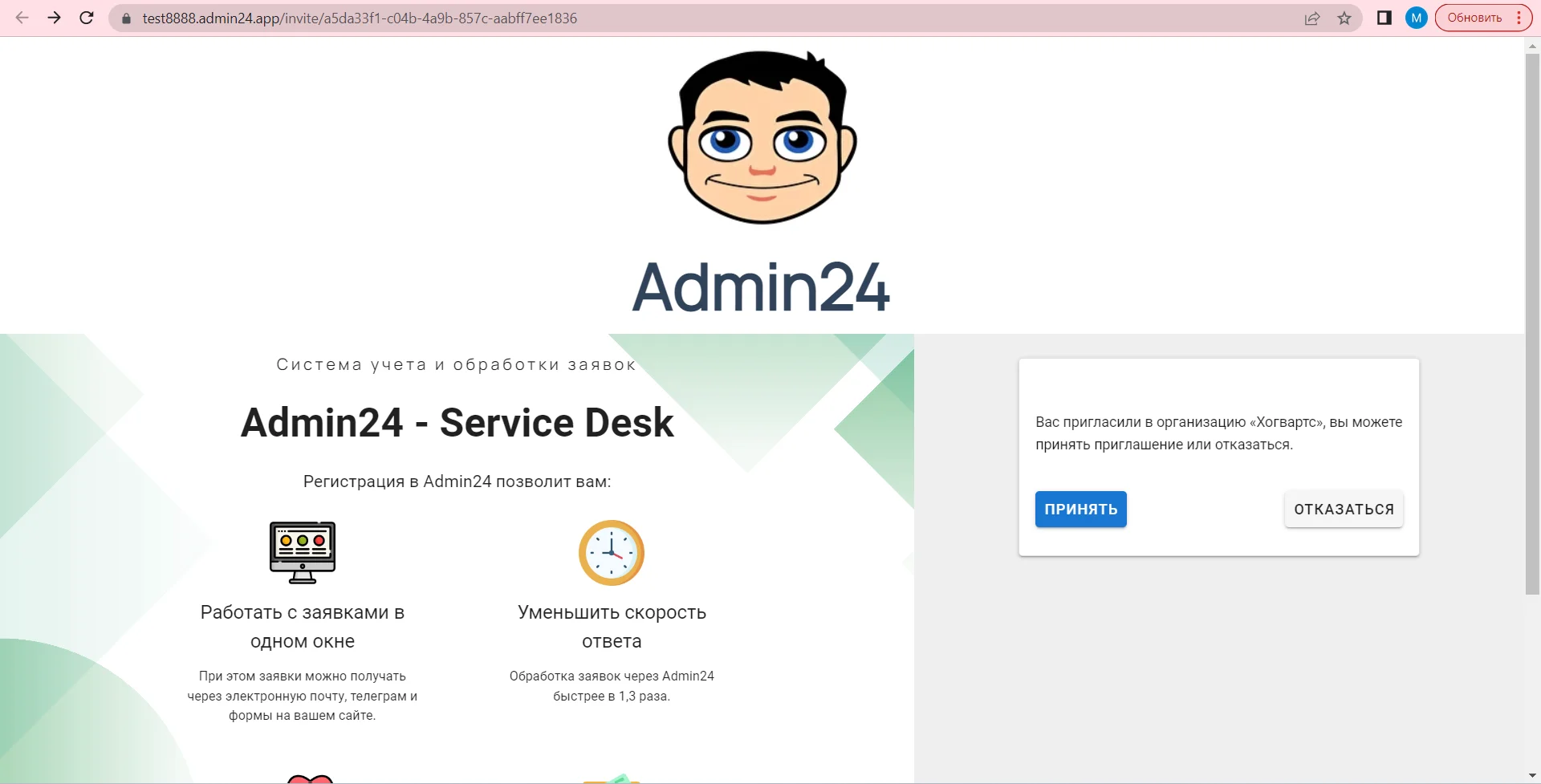Click the share page icon in address bar

[x=1312, y=18]
